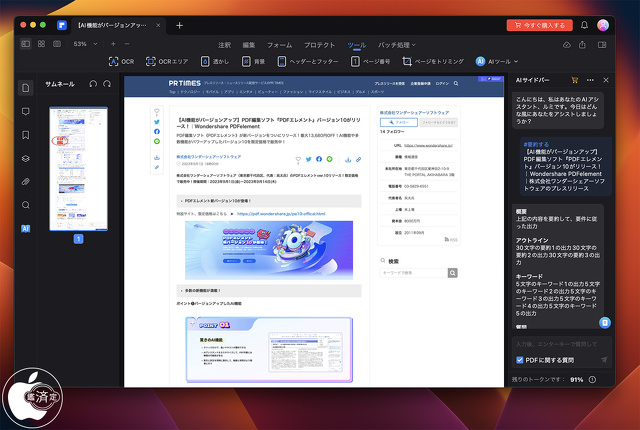640x430 pixels.
Task: Select the page 1 thumbnail
Action: (78, 168)
